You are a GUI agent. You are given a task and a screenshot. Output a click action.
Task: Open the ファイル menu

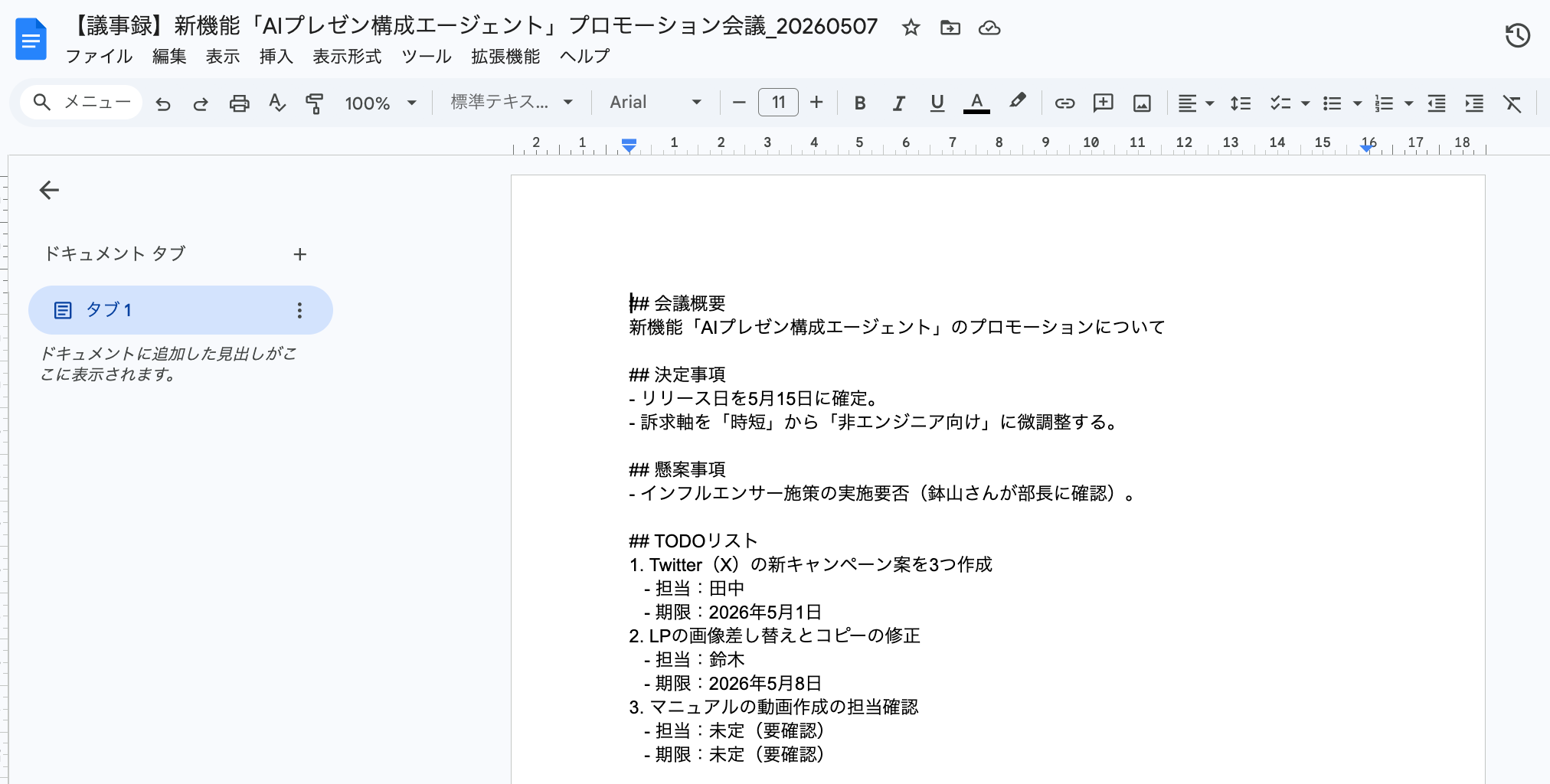coord(99,57)
